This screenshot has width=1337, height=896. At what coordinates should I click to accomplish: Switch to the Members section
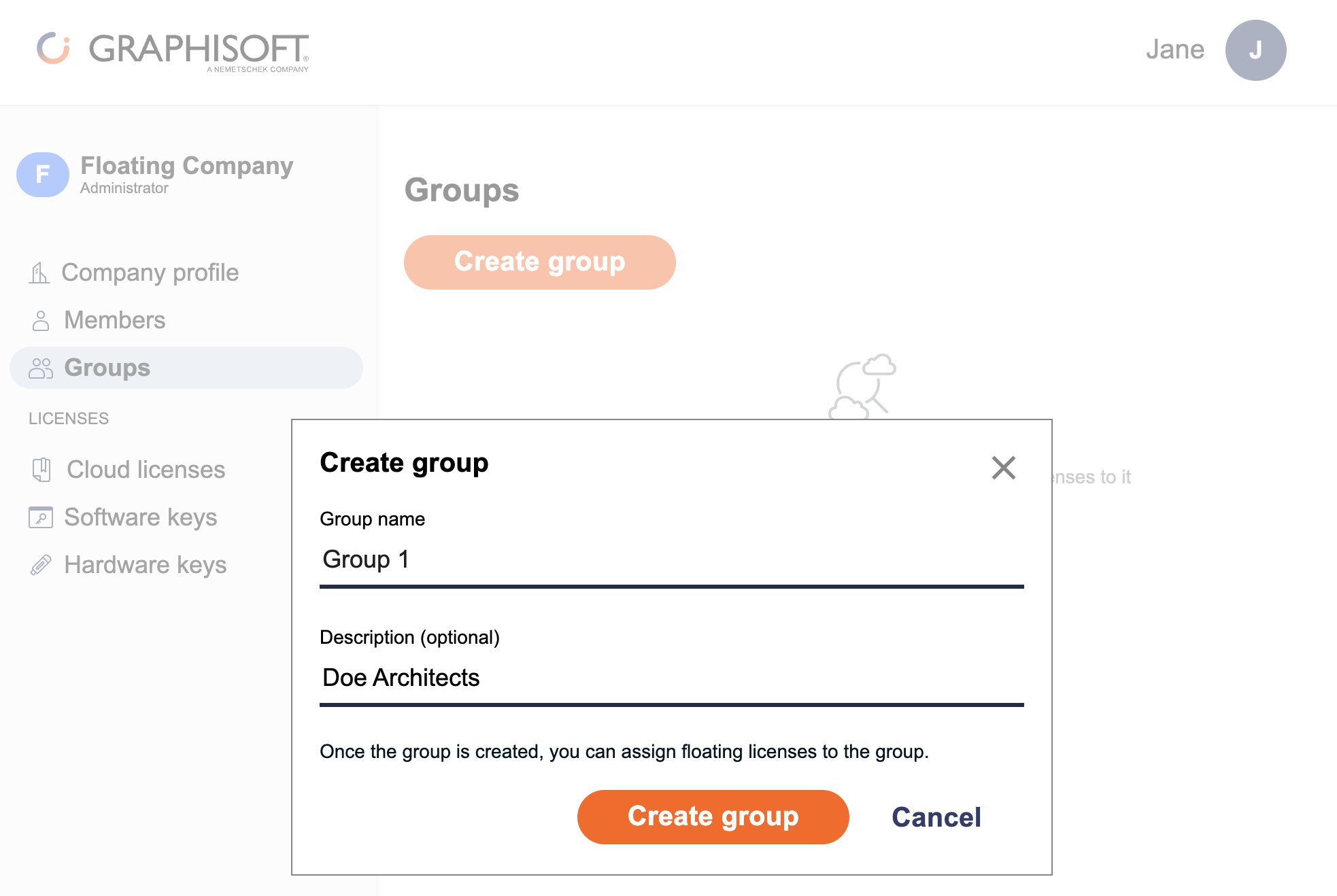pos(114,320)
